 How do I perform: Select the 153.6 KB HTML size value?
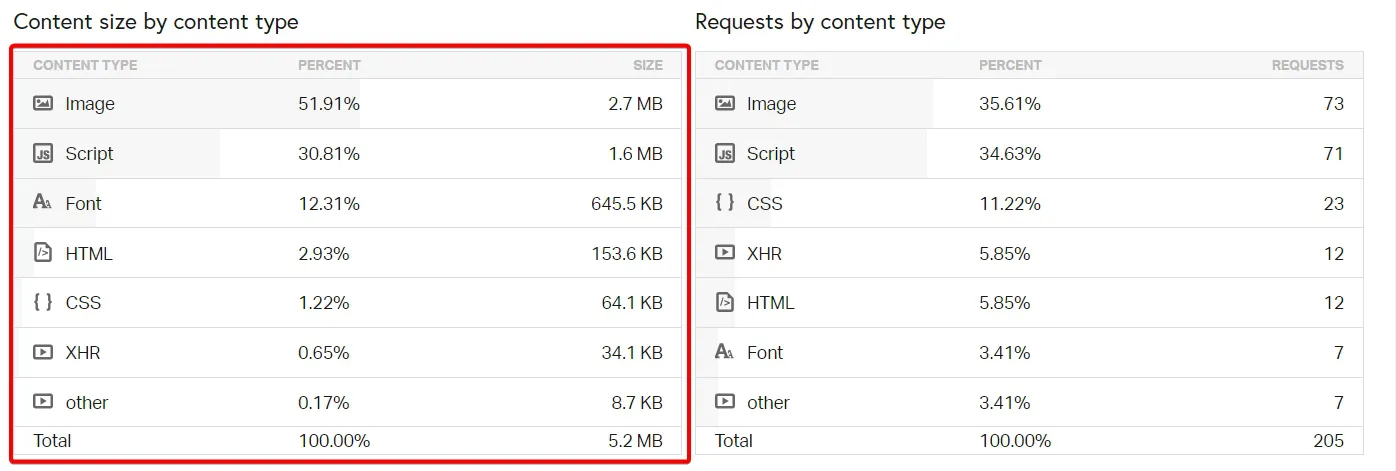tap(627, 254)
